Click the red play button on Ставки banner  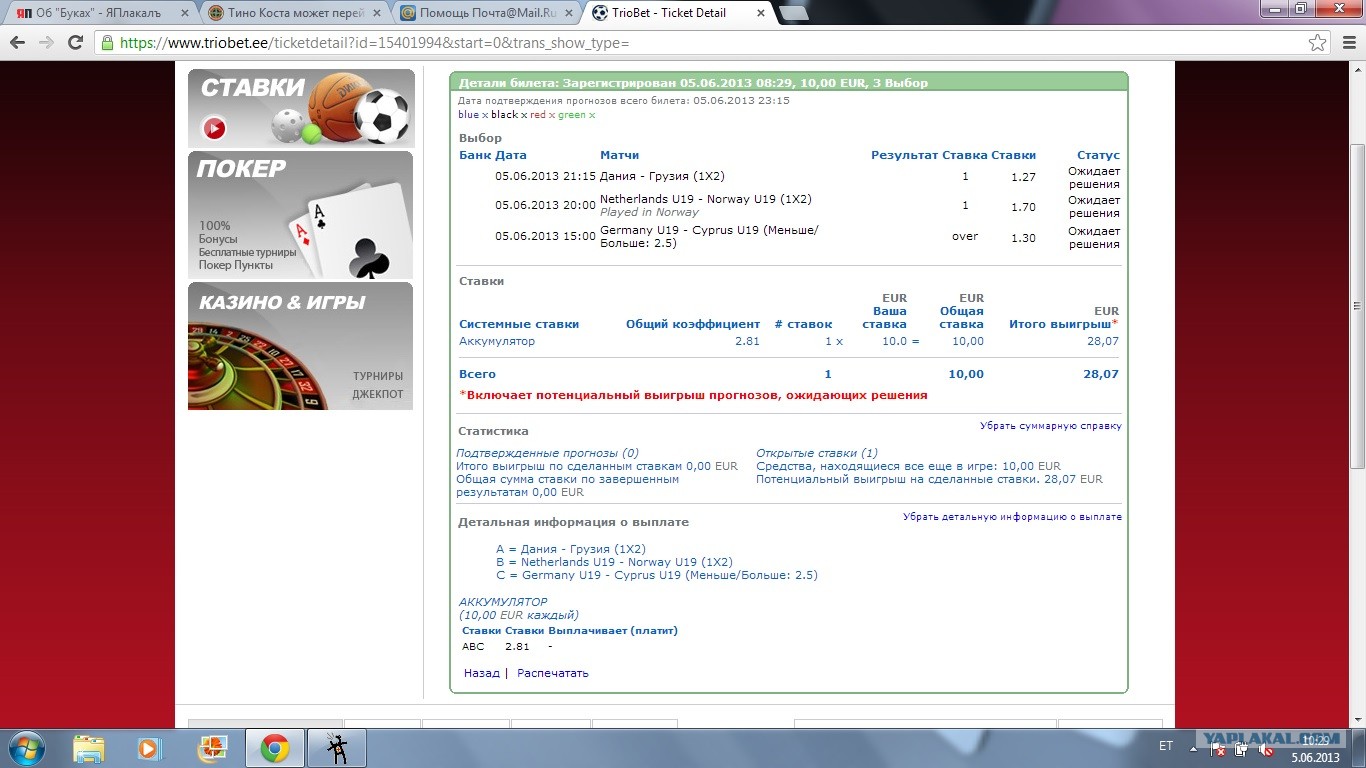(x=215, y=128)
